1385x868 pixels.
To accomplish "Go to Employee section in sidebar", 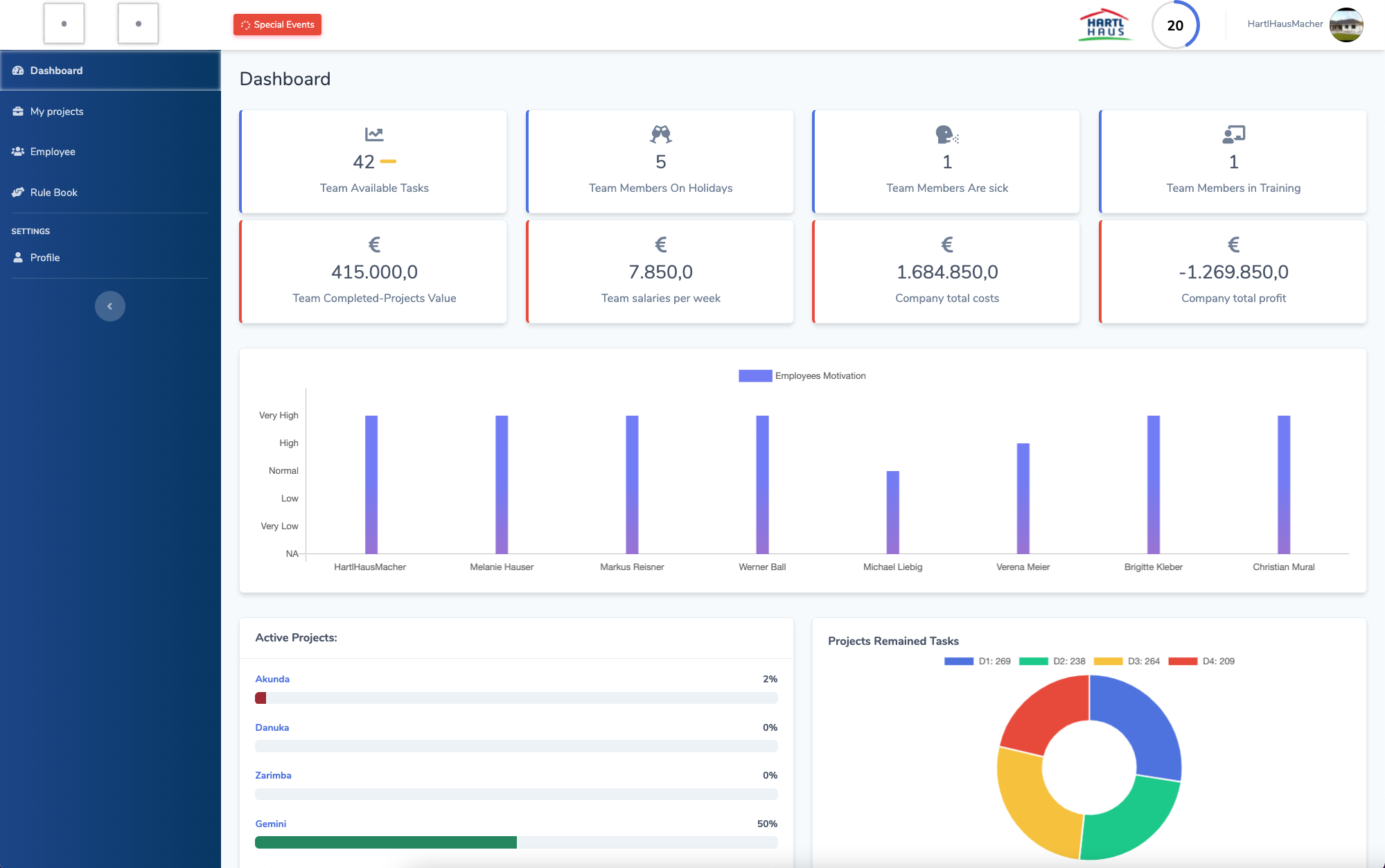I will coord(53,152).
